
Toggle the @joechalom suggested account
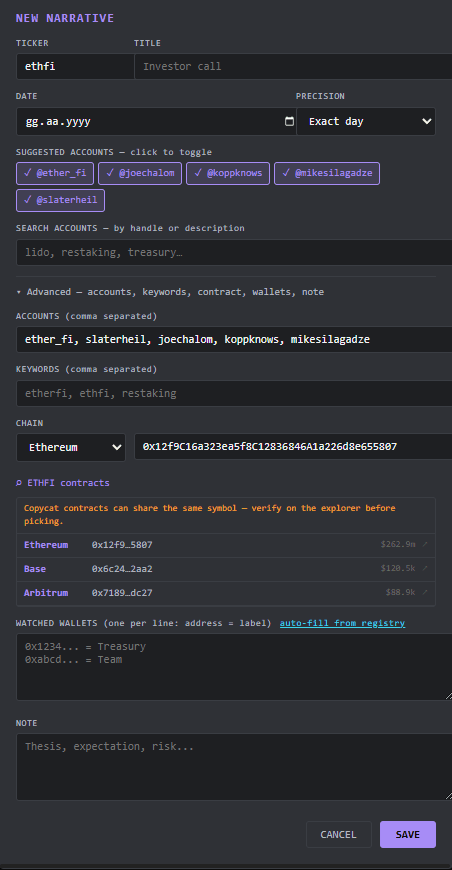[x=140, y=173]
